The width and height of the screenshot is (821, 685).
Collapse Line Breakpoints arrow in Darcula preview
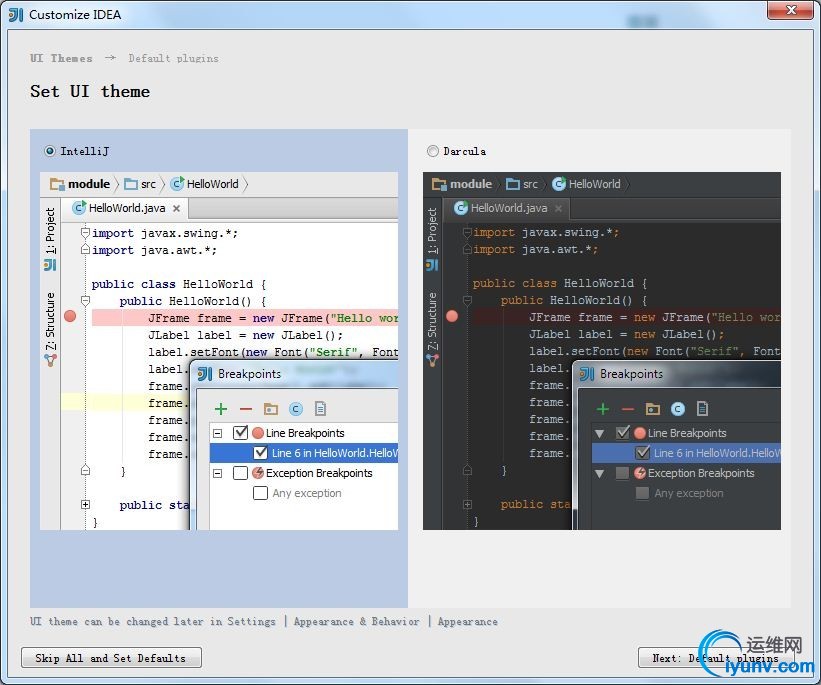click(x=600, y=433)
